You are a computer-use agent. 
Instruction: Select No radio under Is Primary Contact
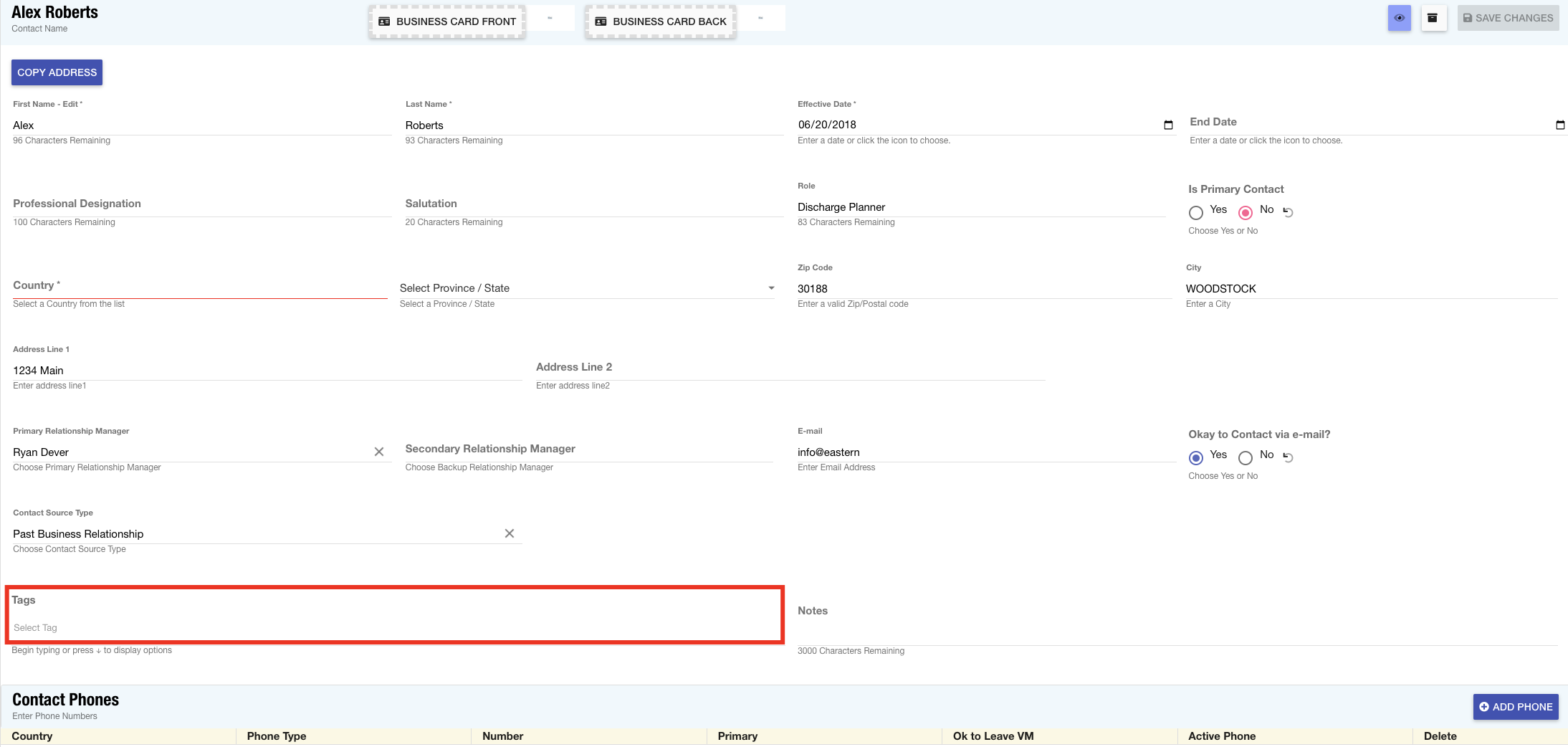point(1244,212)
